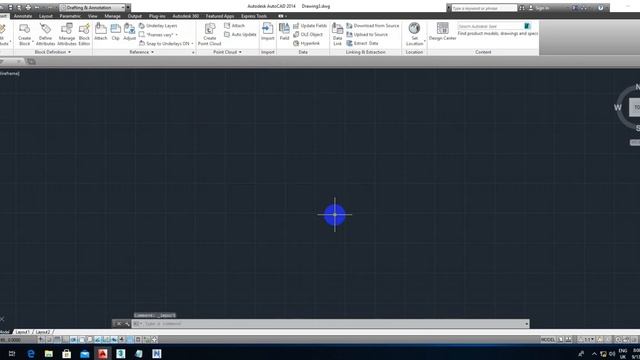Toggle Point Cloud Auto Update

(240, 35)
